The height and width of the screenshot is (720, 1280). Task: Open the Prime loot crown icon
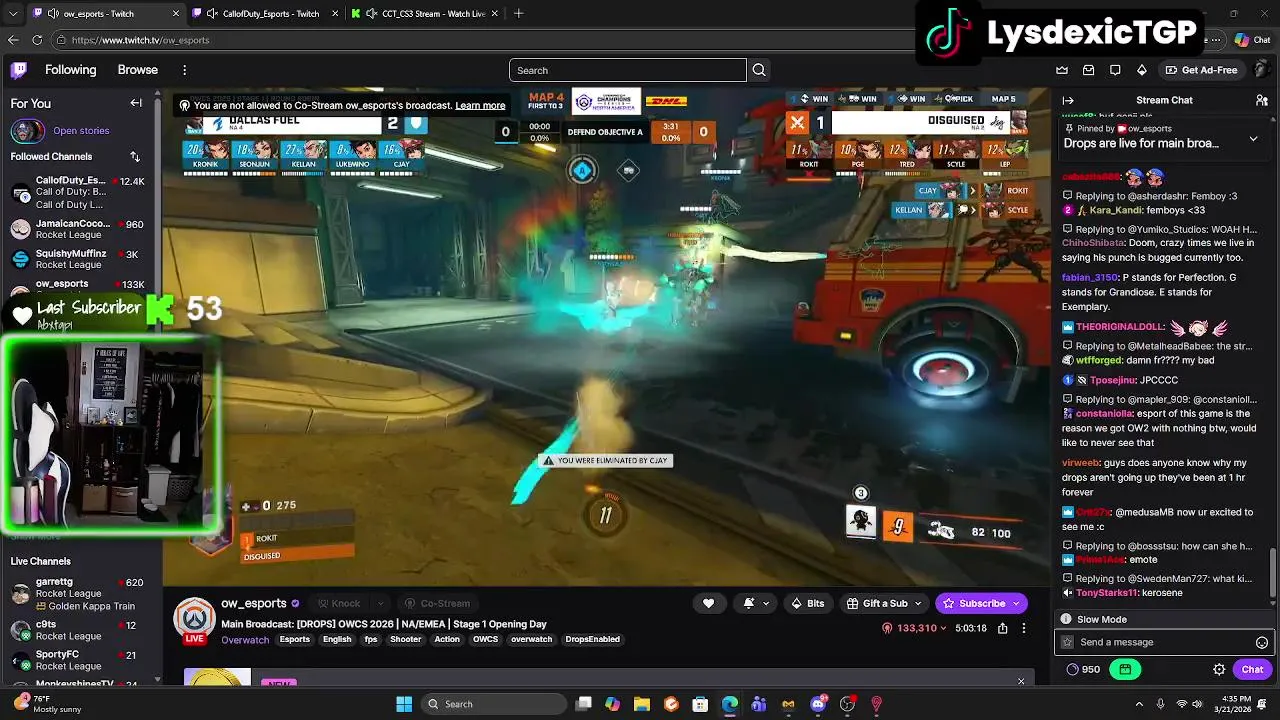tap(1062, 70)
